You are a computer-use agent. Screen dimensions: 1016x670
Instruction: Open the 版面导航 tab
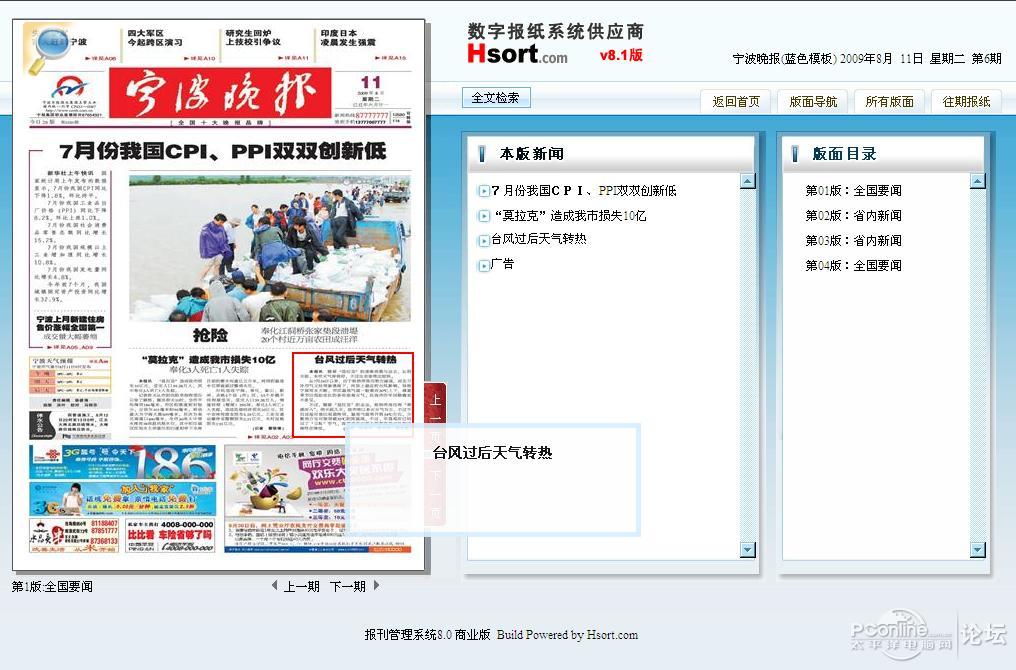813,102
